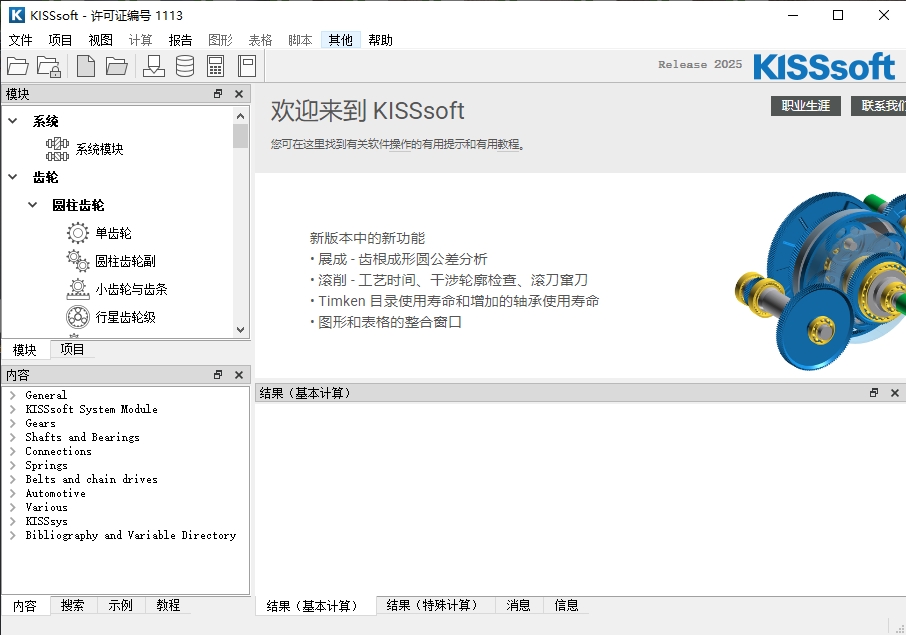Float the 模块 panel with undock icon
This screenshot has width=906, height=635.
(218, 94)
